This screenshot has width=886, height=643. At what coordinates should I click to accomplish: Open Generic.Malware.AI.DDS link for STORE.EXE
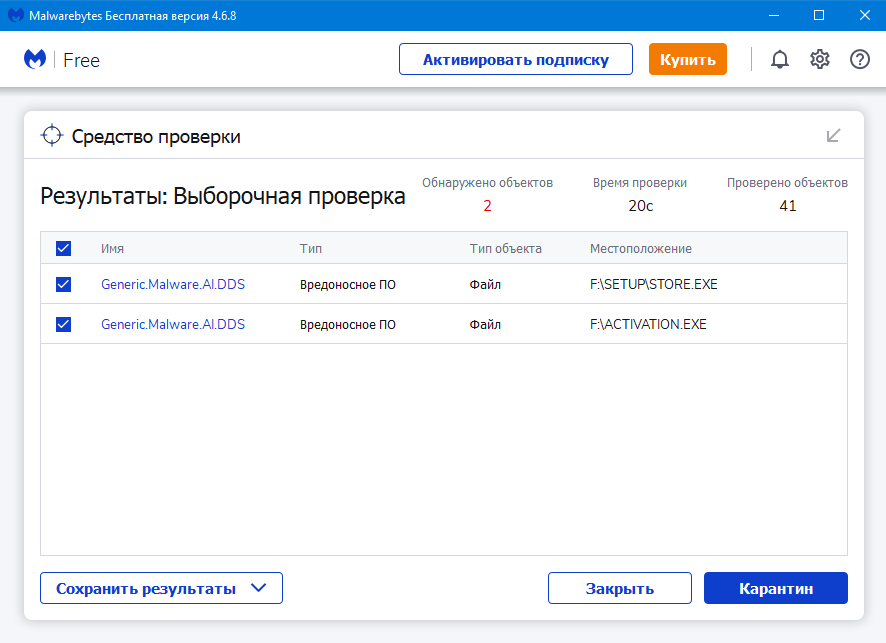coord(172,284)
